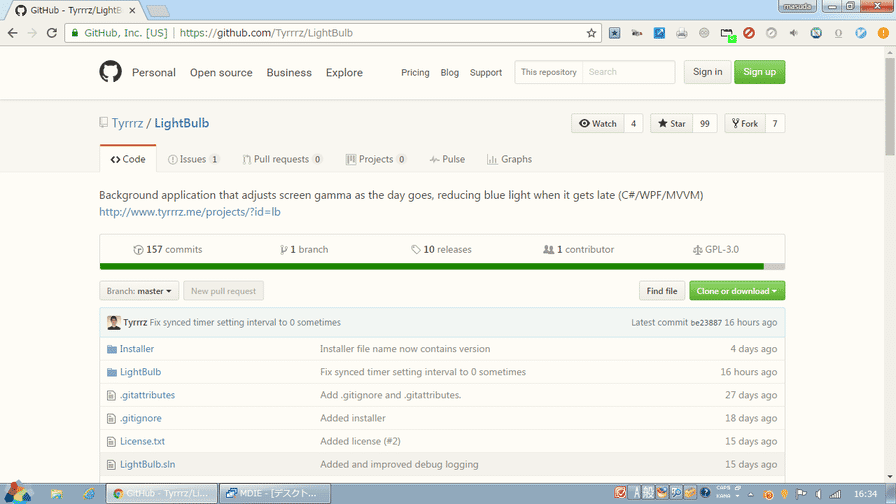Click the License.txt file icon
Viewport: 896px width, 504px height.
coord(111,442)
